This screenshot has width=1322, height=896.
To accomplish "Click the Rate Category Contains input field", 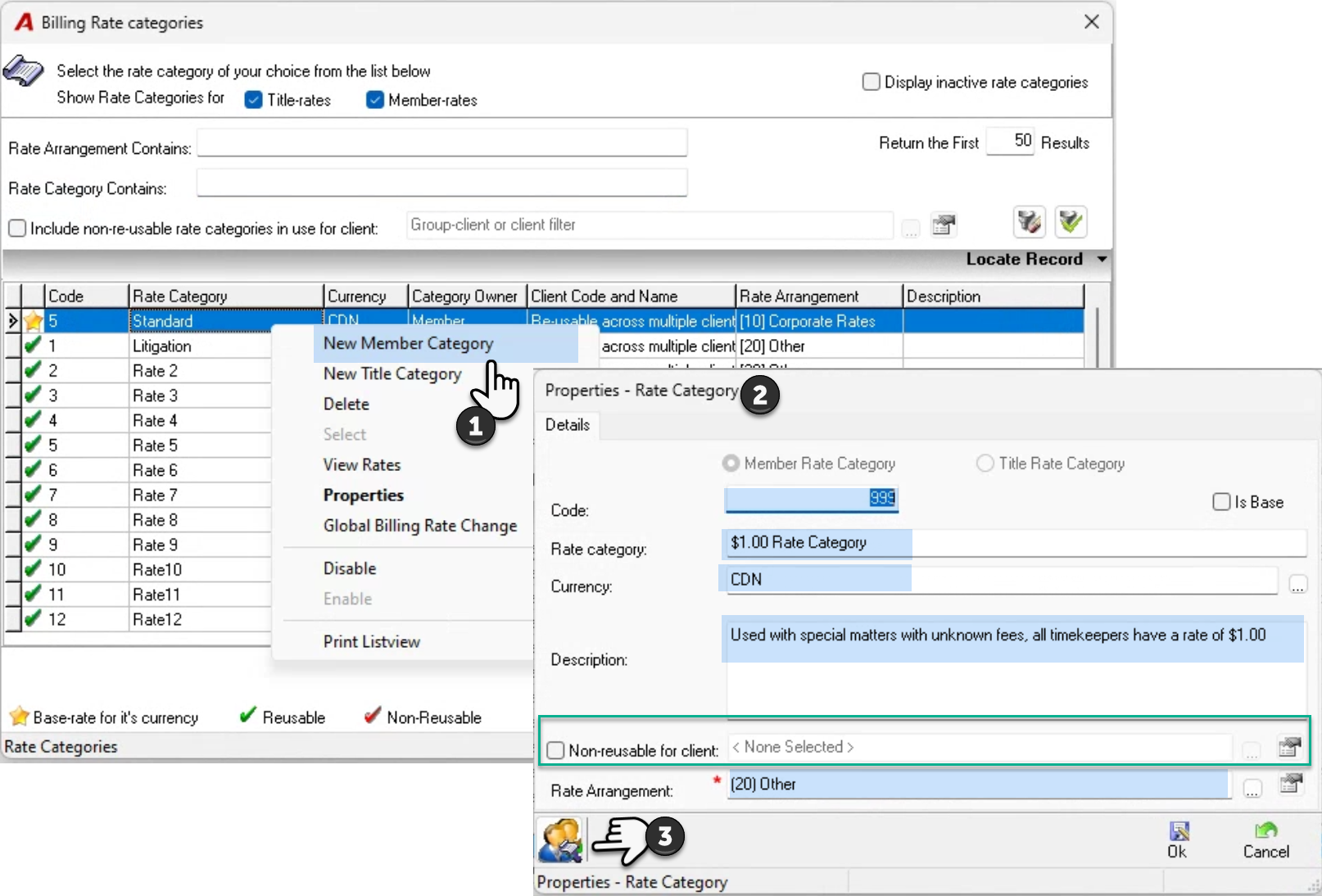I will tap(441, 183).
